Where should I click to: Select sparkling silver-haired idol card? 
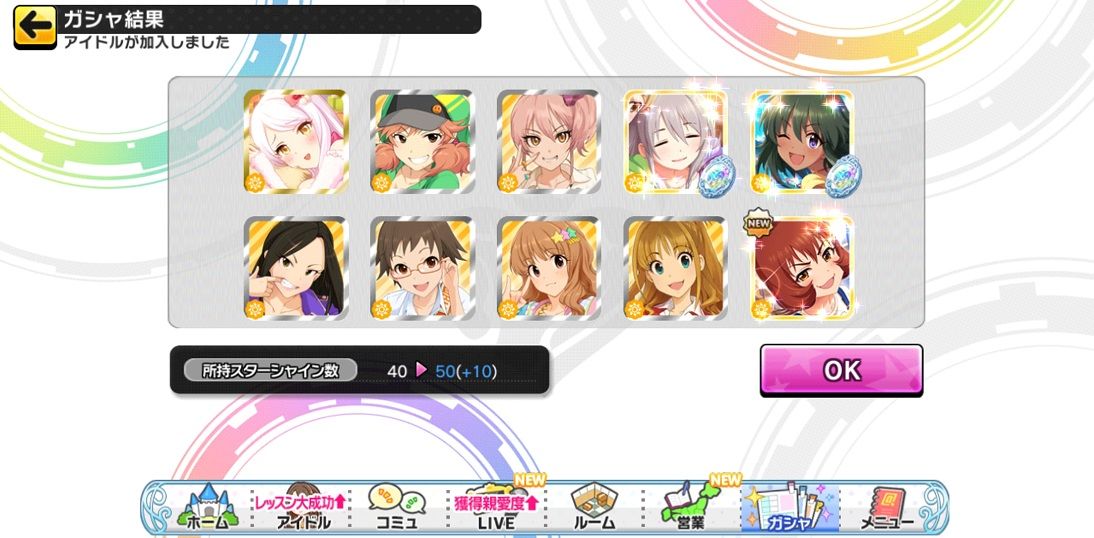tap(676, 142)
